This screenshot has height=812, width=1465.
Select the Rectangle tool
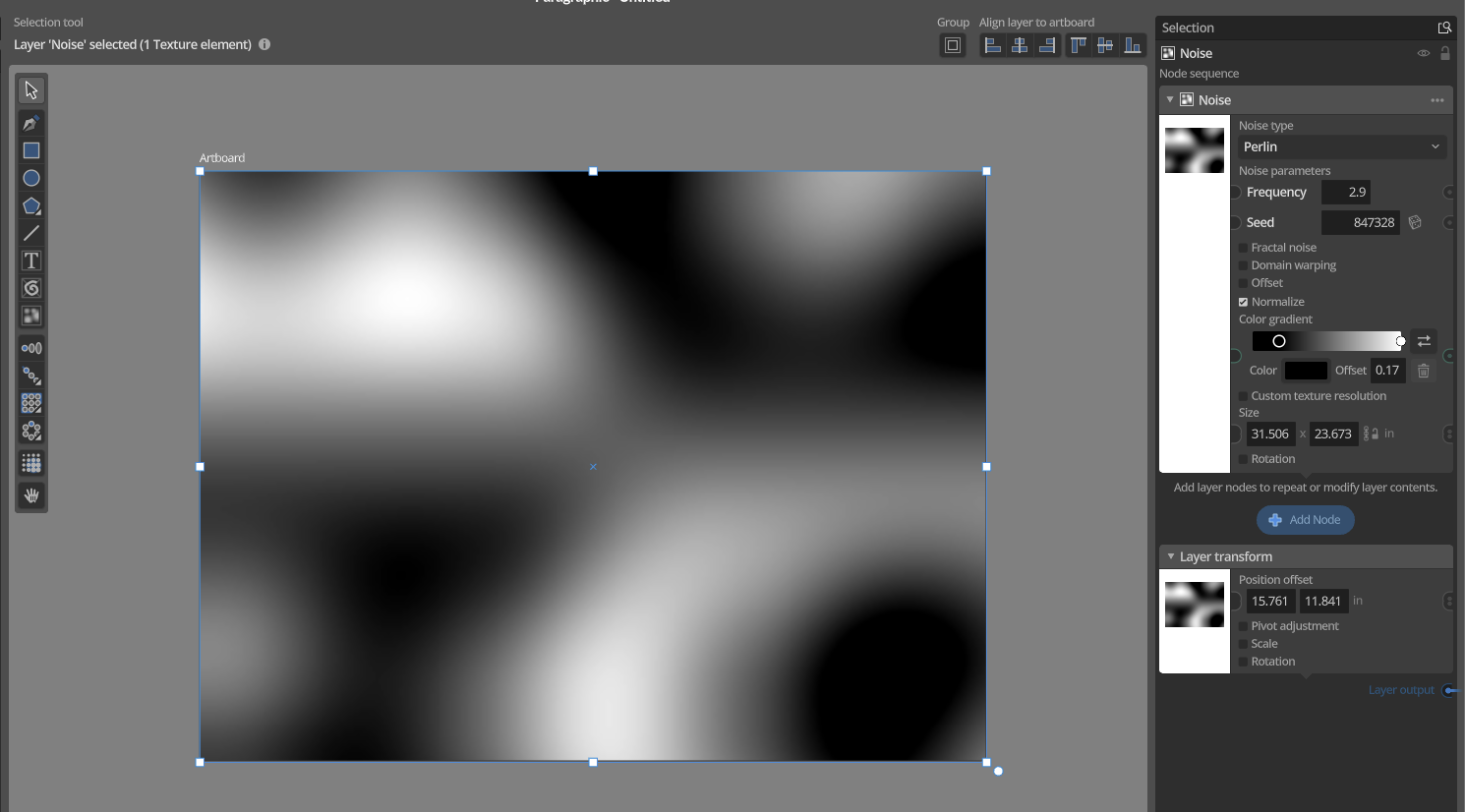point(31,150)
